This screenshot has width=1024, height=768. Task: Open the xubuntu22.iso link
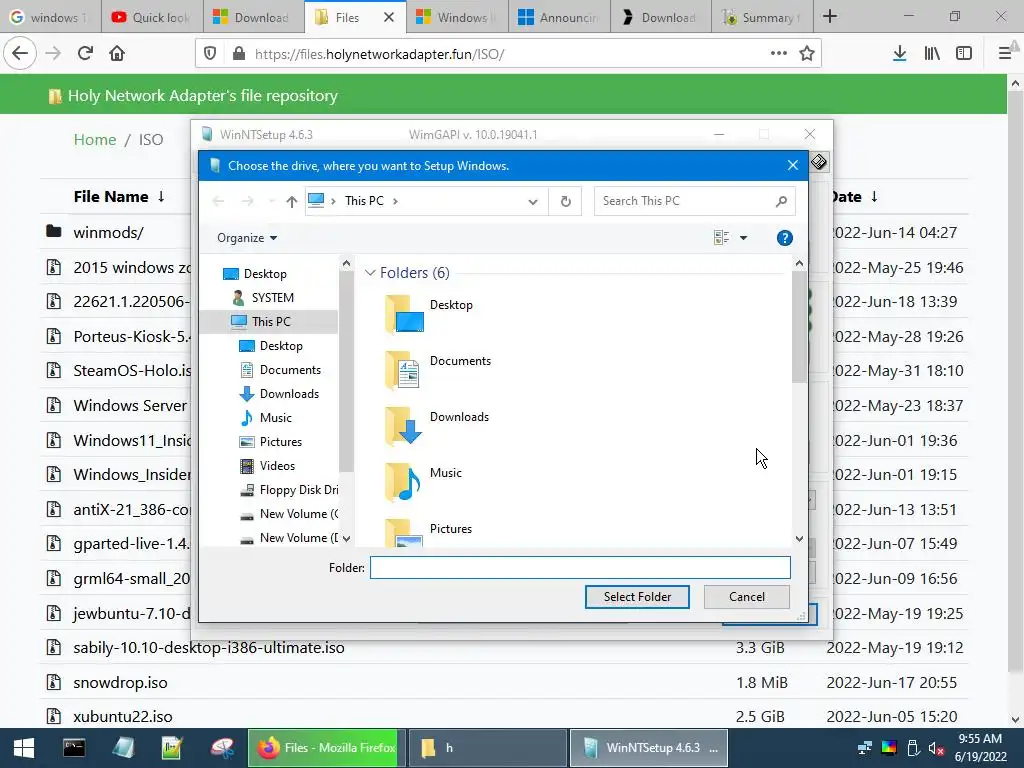tap(123, 716)
